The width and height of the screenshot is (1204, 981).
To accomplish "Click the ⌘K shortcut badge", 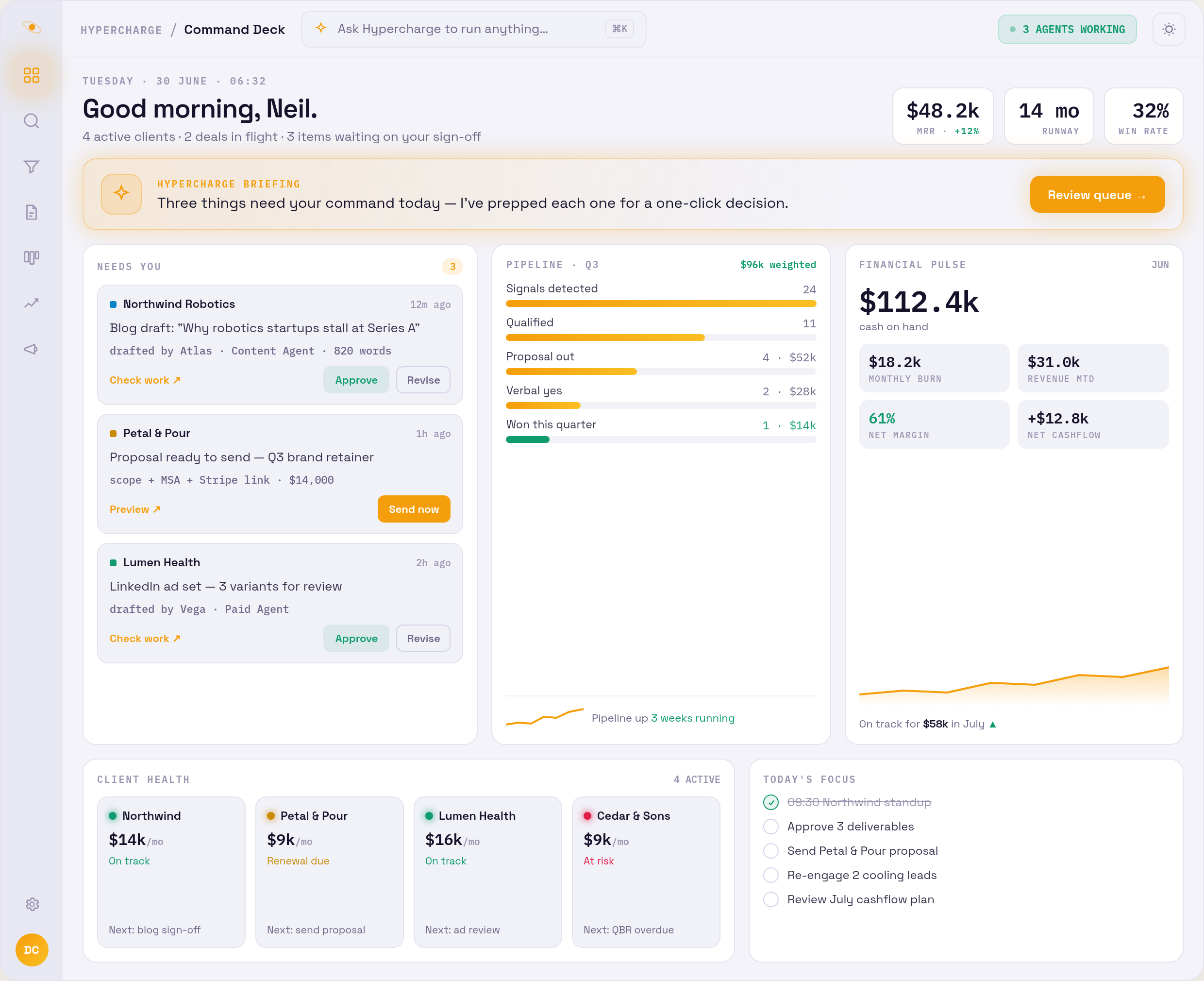I will (620, 29).
